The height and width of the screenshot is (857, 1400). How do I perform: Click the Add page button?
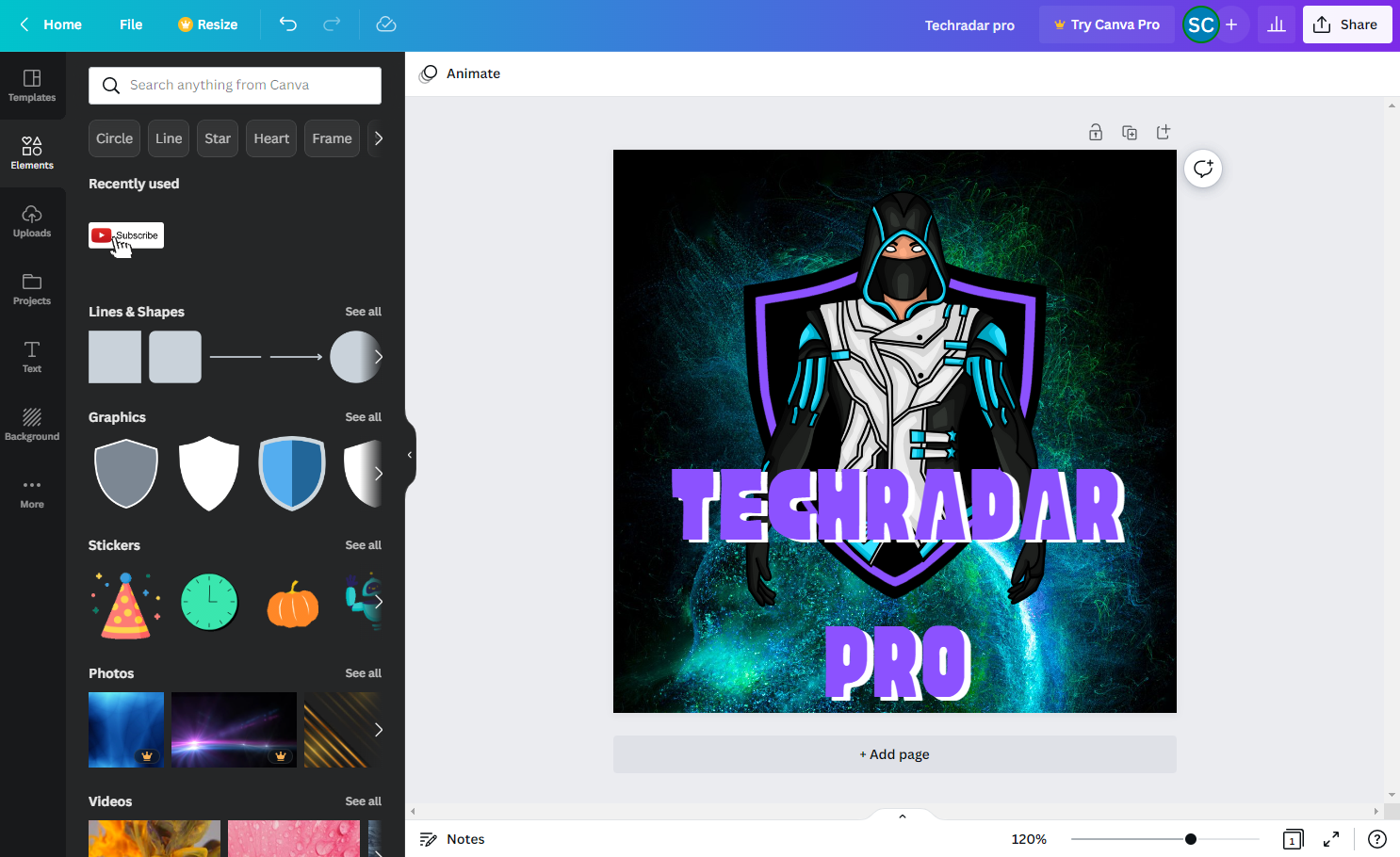pyautogui.click(x=894, y=753)
